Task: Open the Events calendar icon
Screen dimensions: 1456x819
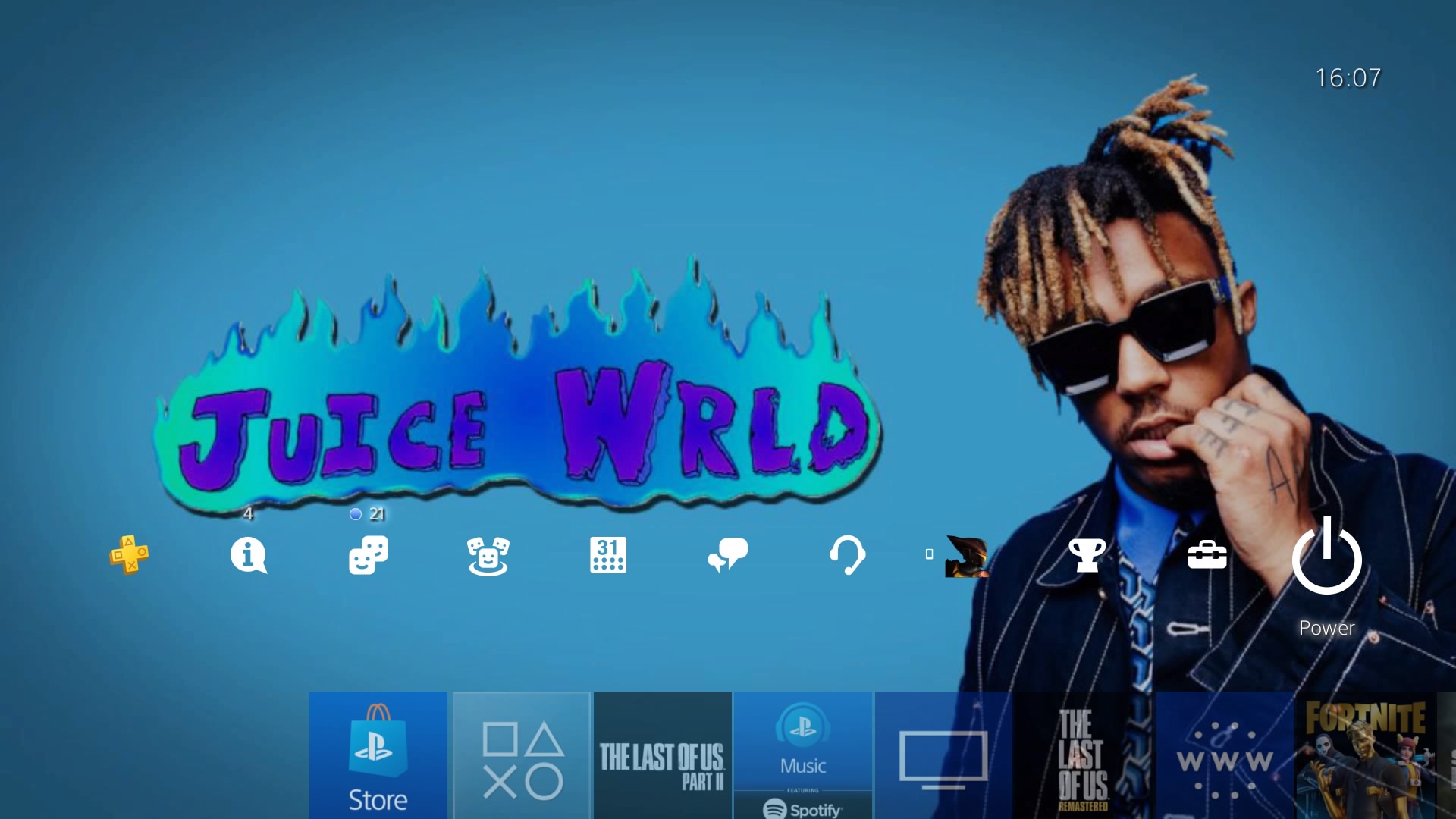Action: [608, 555]
